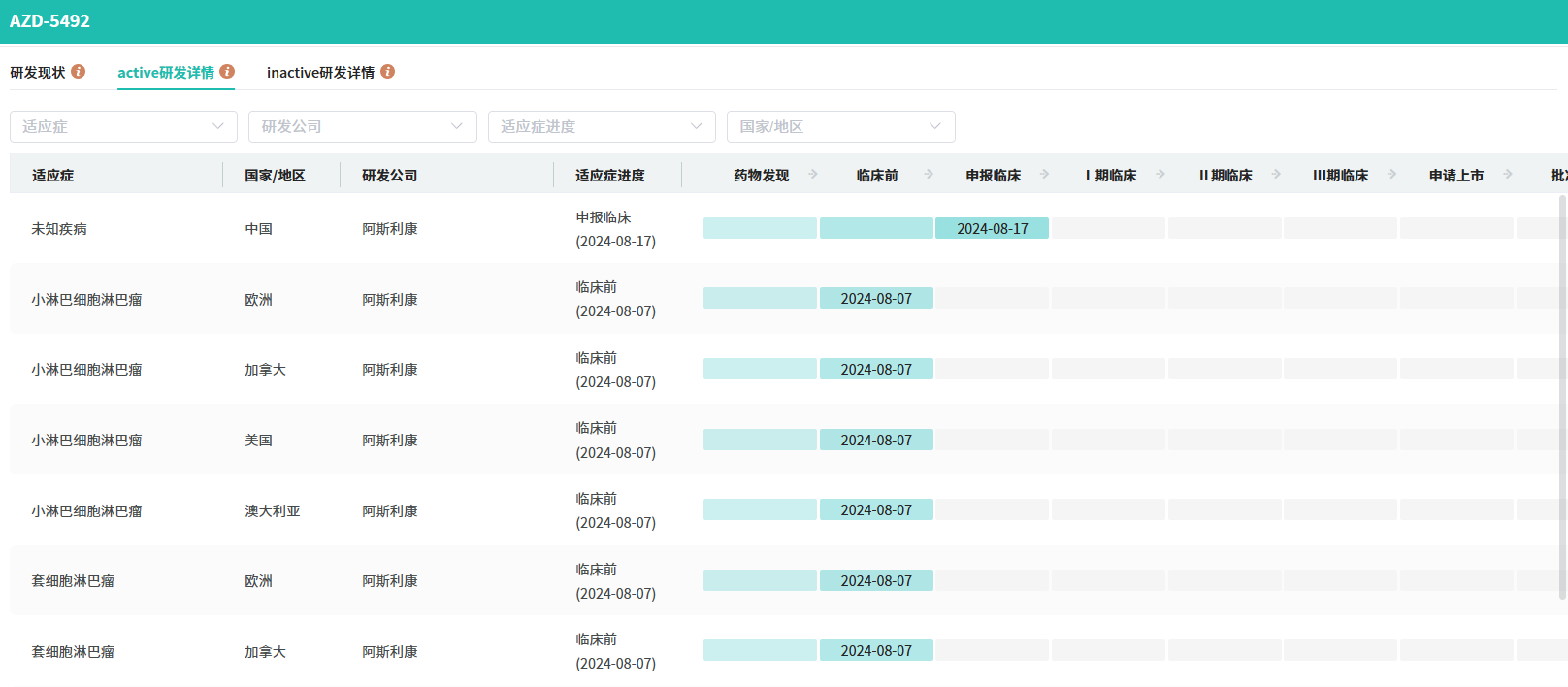Click arrow icon after III期临床 header

click(x=1392, y=175)
